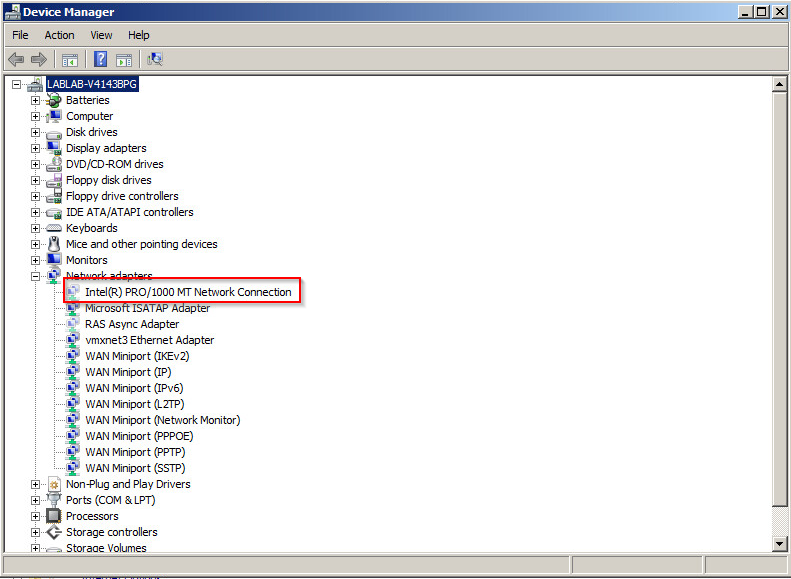Screen dimensions: 791x579
Task: Select the Batteries category icon
Action: pos(54,100)
